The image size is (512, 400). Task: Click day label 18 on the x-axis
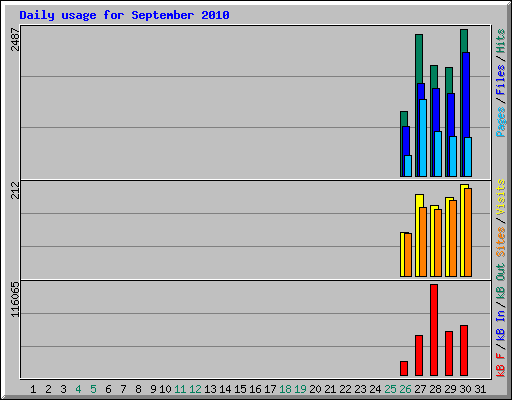tap(285, 389)
